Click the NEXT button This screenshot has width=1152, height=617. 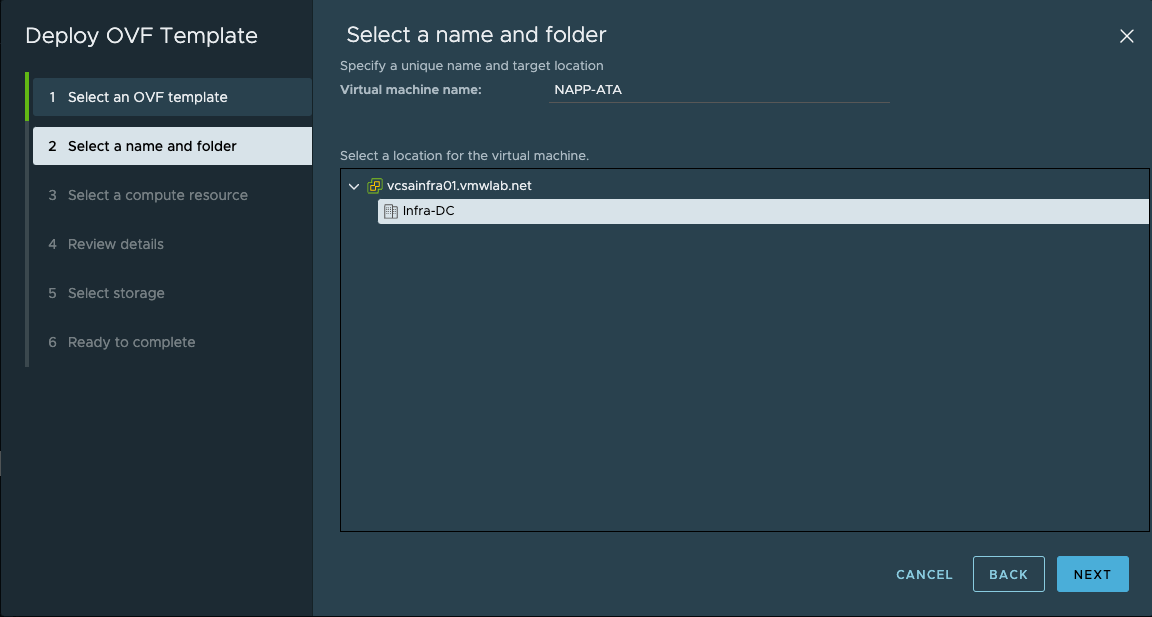[1092, 574]
